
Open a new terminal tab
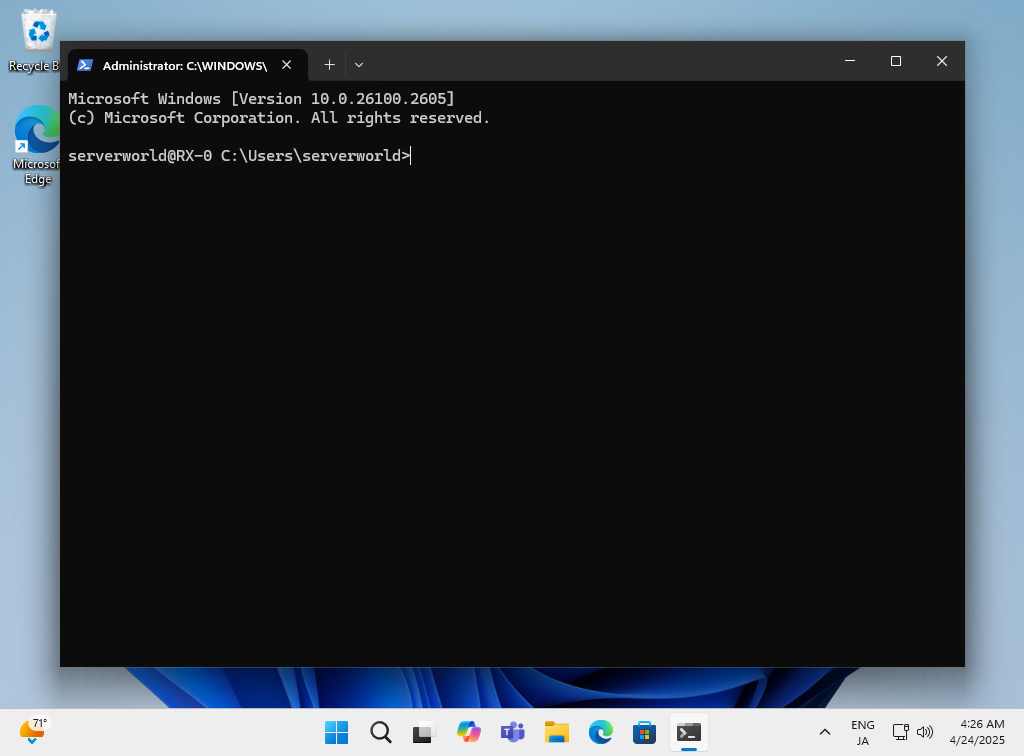click(x=329, y=65)
